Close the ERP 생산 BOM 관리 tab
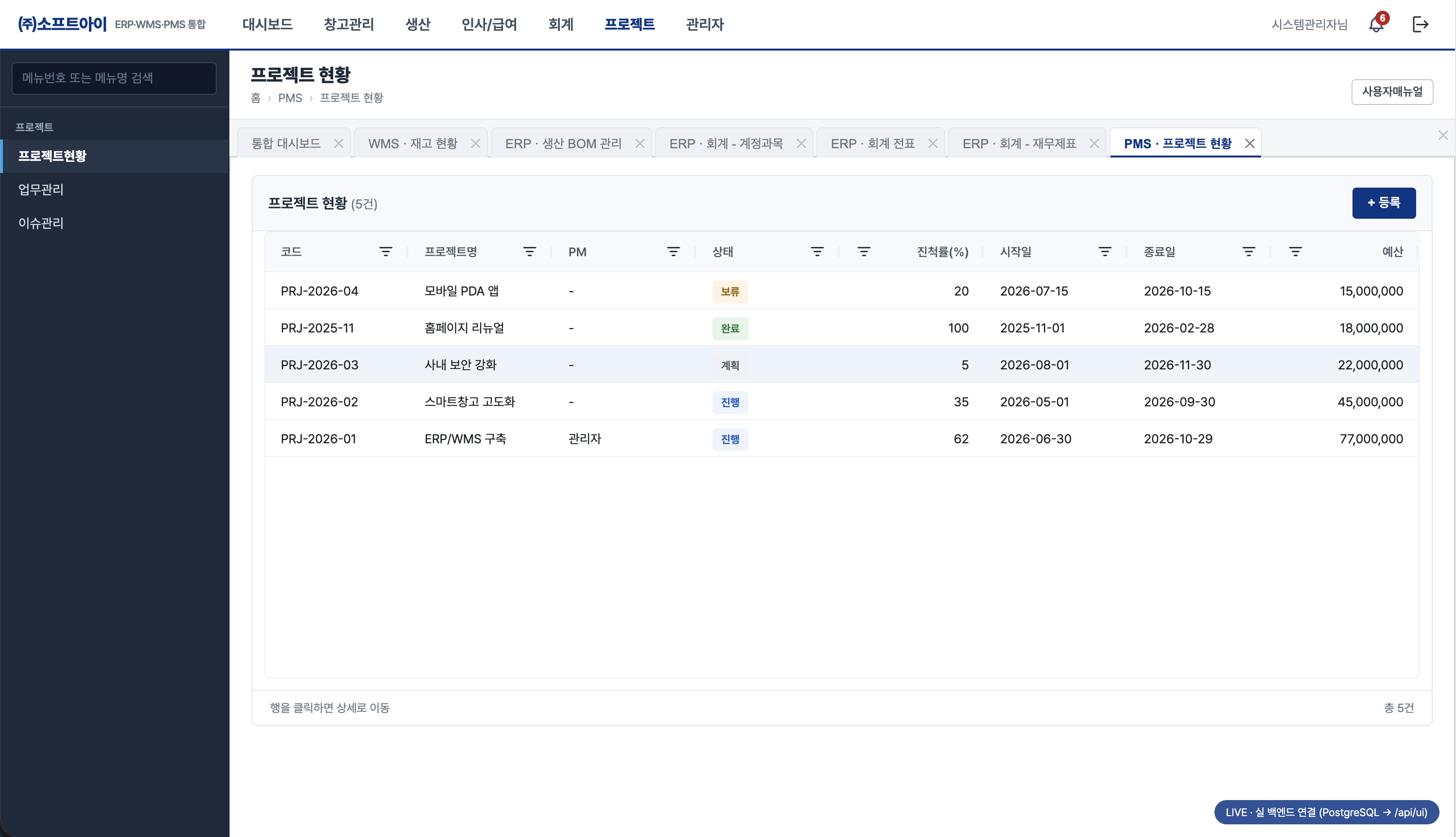Screen dimensions: 1456x837 (x=640, y=144)
